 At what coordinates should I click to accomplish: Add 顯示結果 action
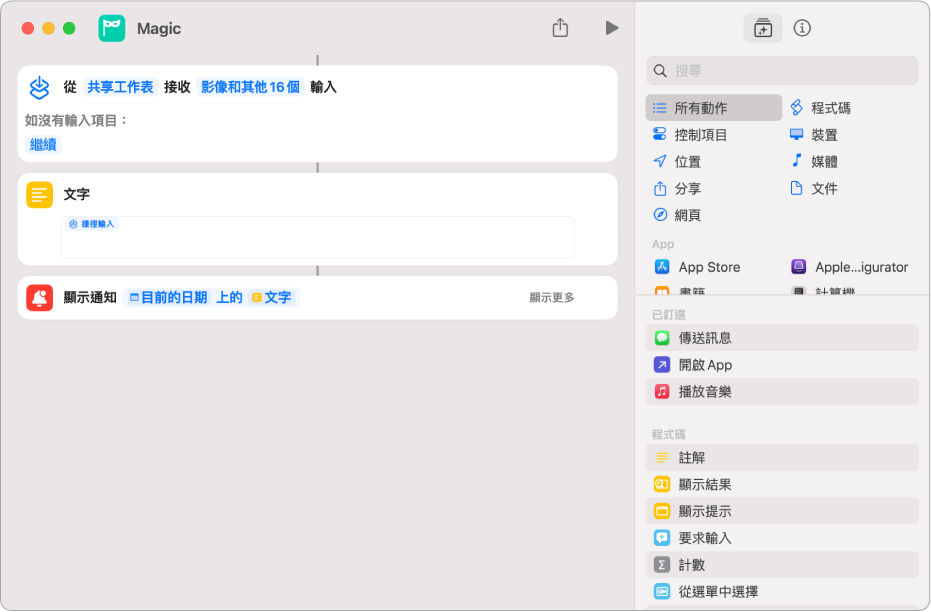coord(782,484)
